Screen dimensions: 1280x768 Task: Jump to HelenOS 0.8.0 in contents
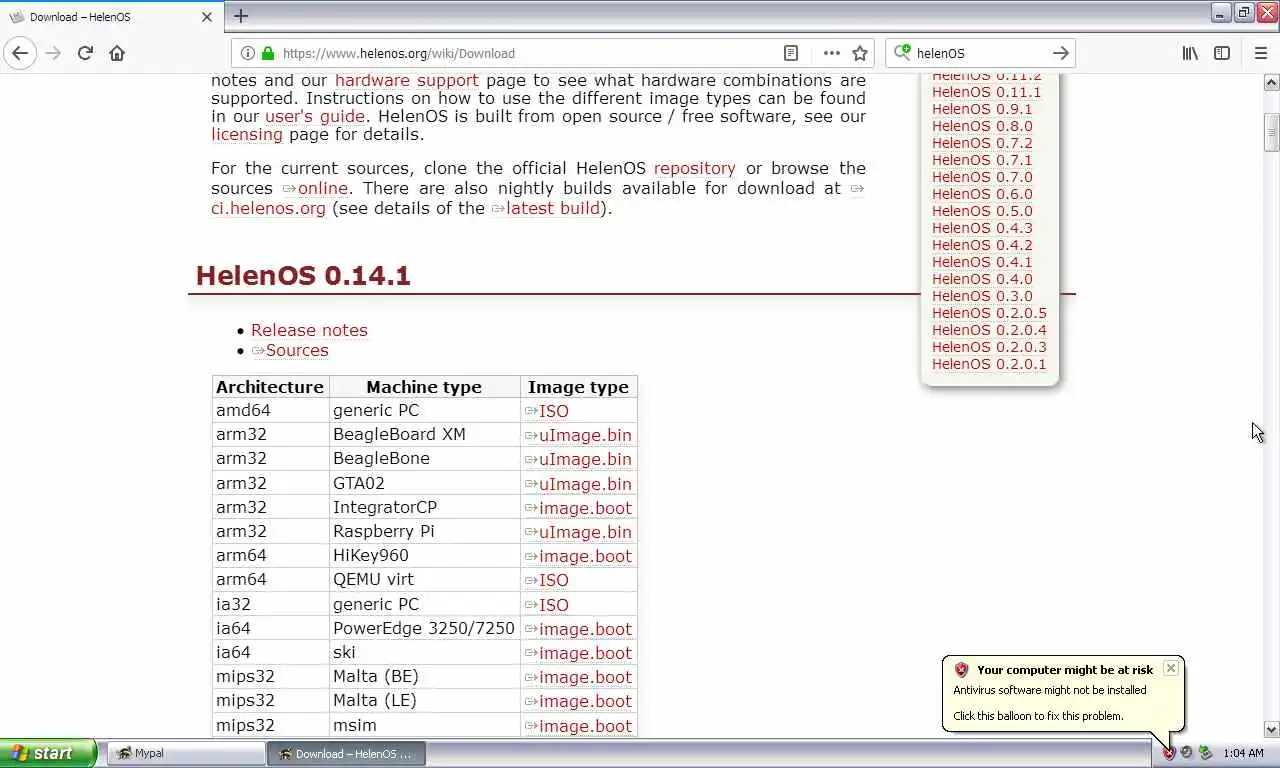982,126
